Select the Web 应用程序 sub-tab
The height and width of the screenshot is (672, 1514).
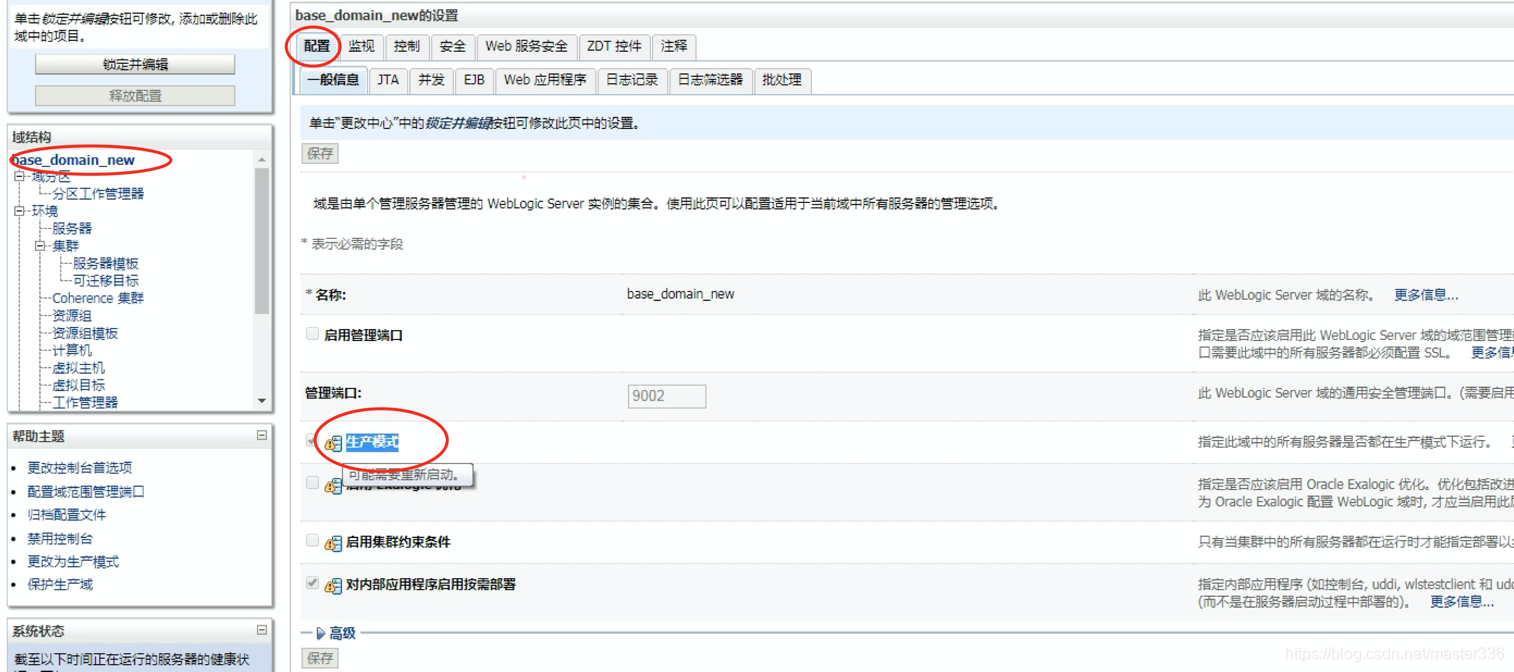pos(545,80)
